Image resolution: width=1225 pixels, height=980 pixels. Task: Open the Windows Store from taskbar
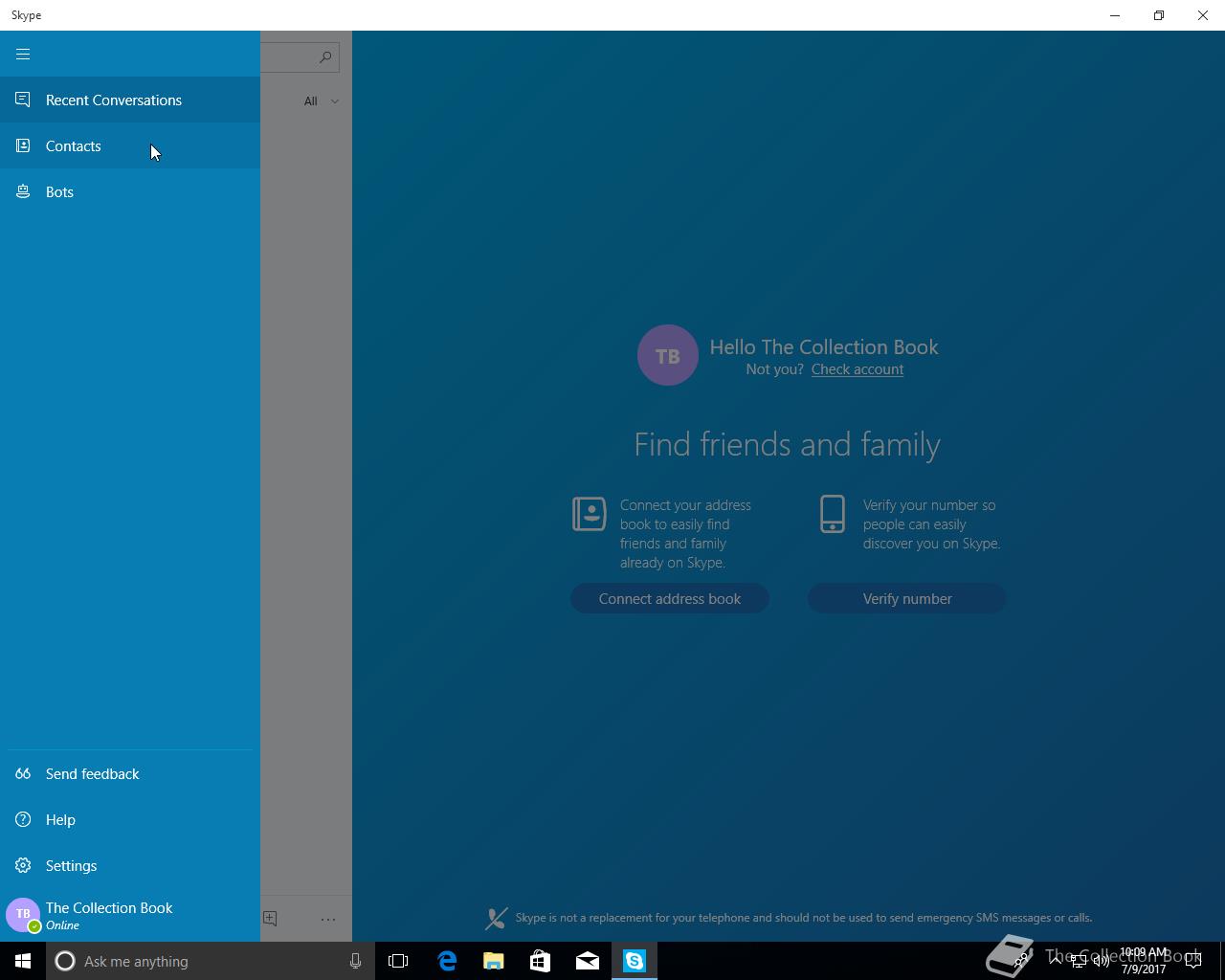click(540, 961)
